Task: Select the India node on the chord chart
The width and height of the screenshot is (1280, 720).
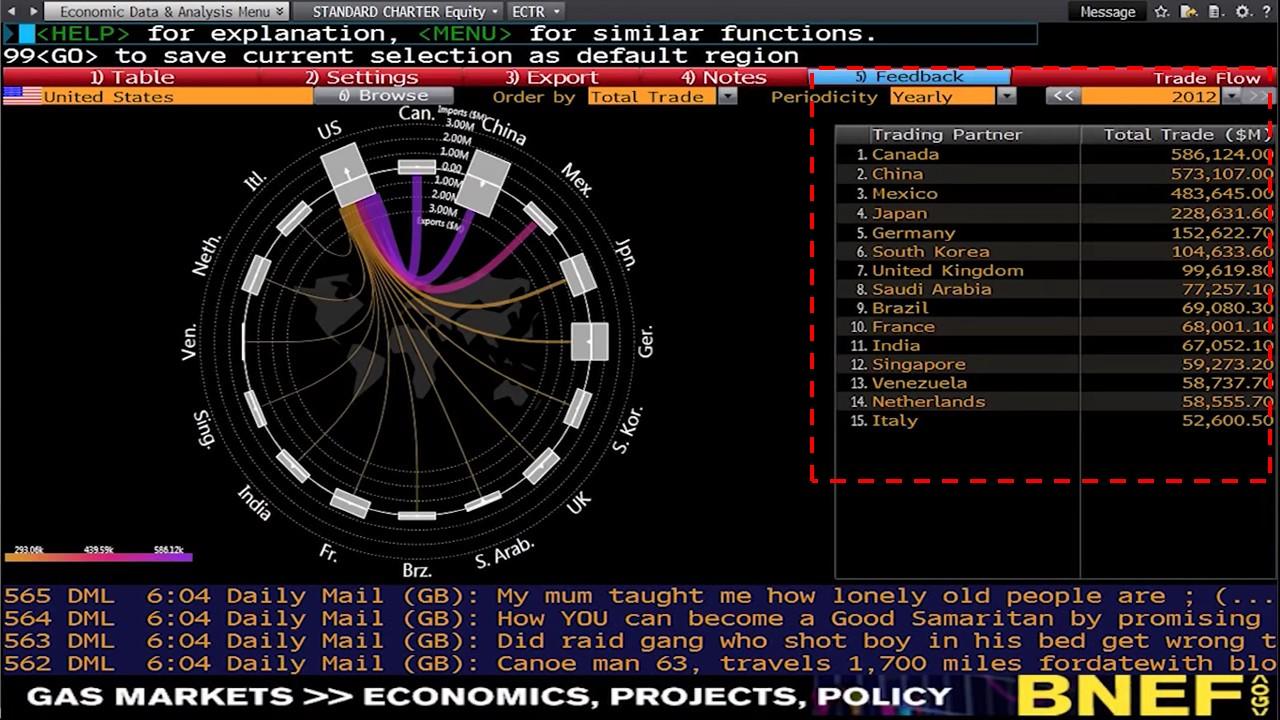Action: point(293,465)
